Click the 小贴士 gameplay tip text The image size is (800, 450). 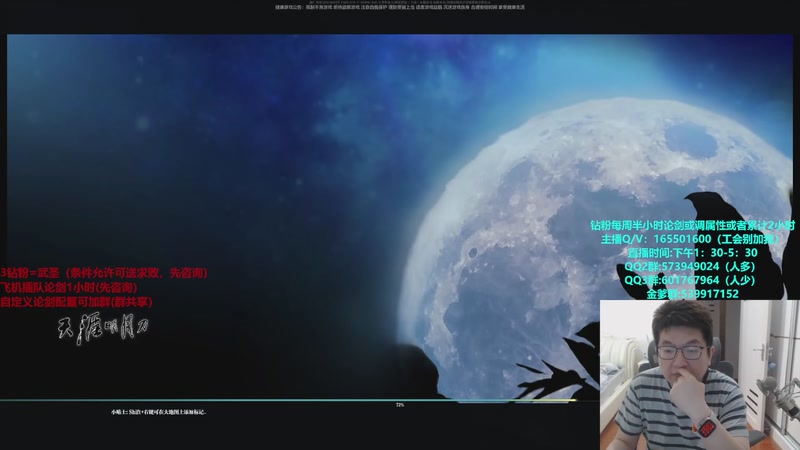[x=159, y=412]
